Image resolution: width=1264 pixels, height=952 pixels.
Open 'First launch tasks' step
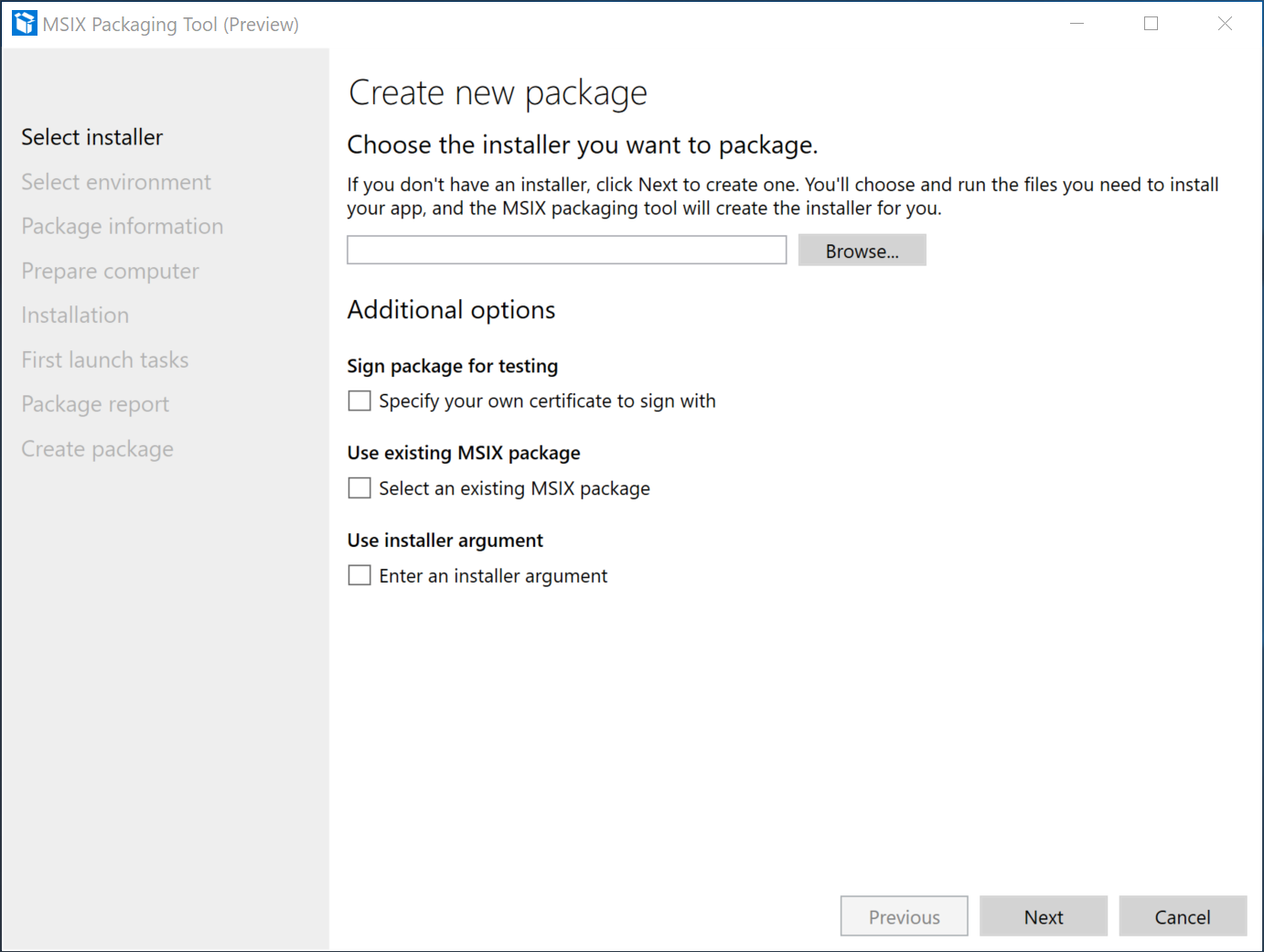point(105,359)
